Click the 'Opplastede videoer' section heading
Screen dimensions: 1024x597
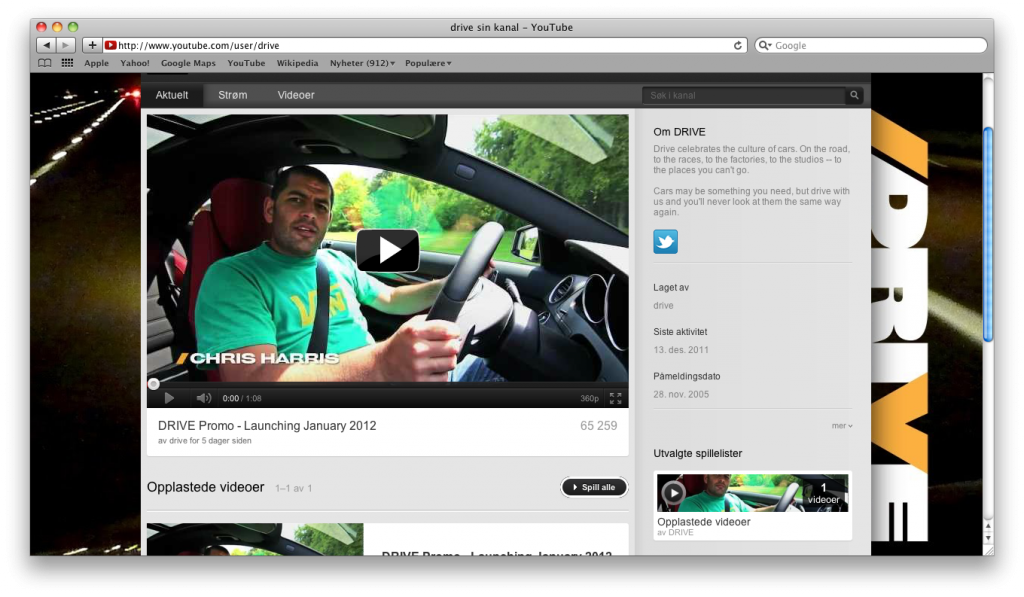coord(206,487)
